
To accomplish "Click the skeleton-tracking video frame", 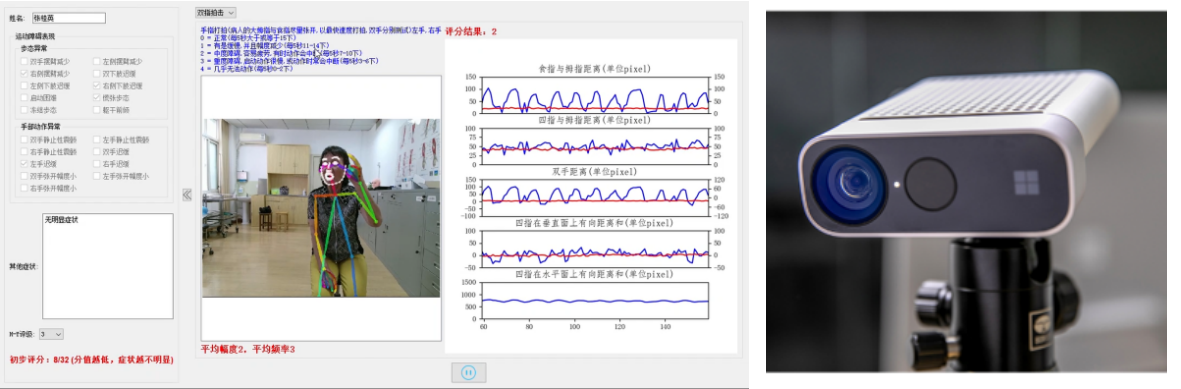I will [x=321, y=207].
